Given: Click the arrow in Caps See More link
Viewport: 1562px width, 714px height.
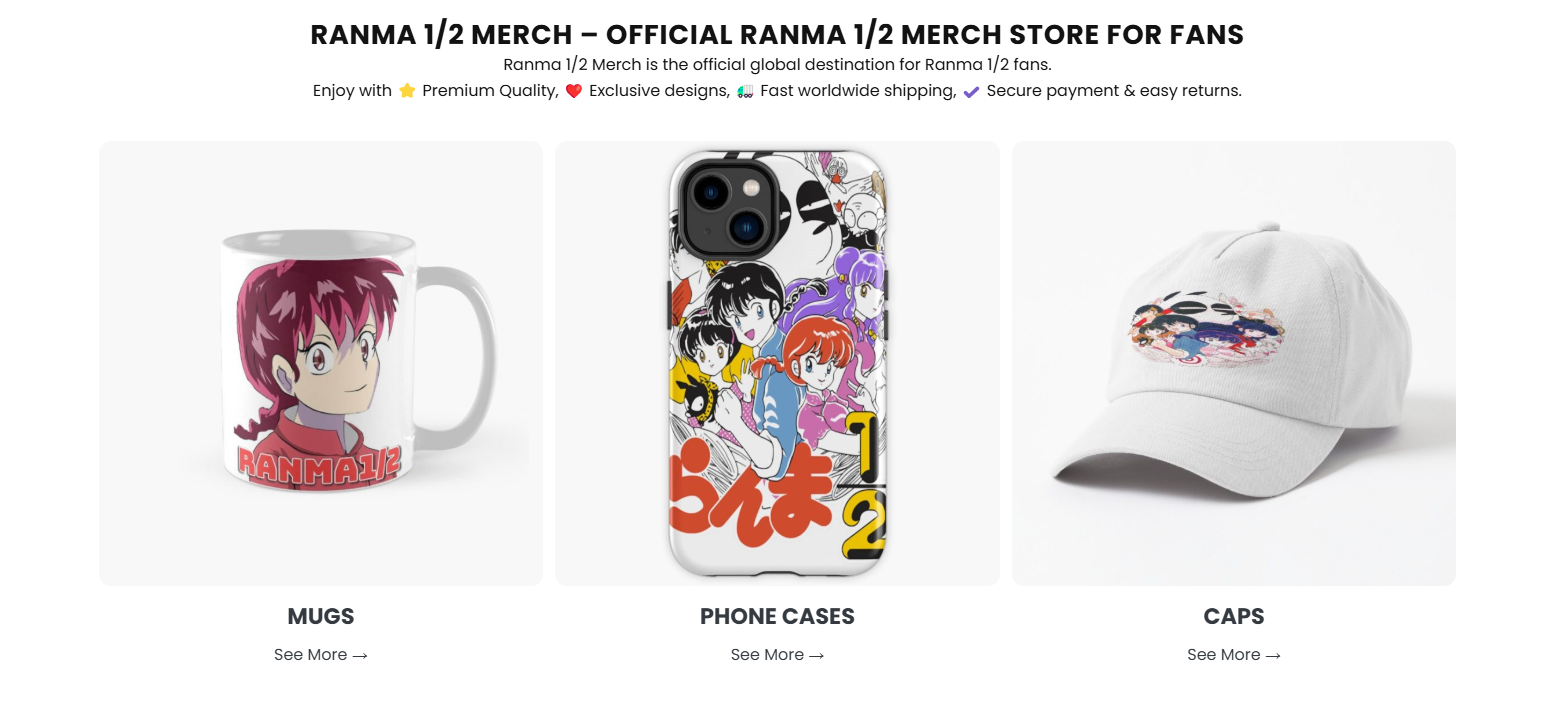Looking at the screenshot, I should (x=1272, y=655).
